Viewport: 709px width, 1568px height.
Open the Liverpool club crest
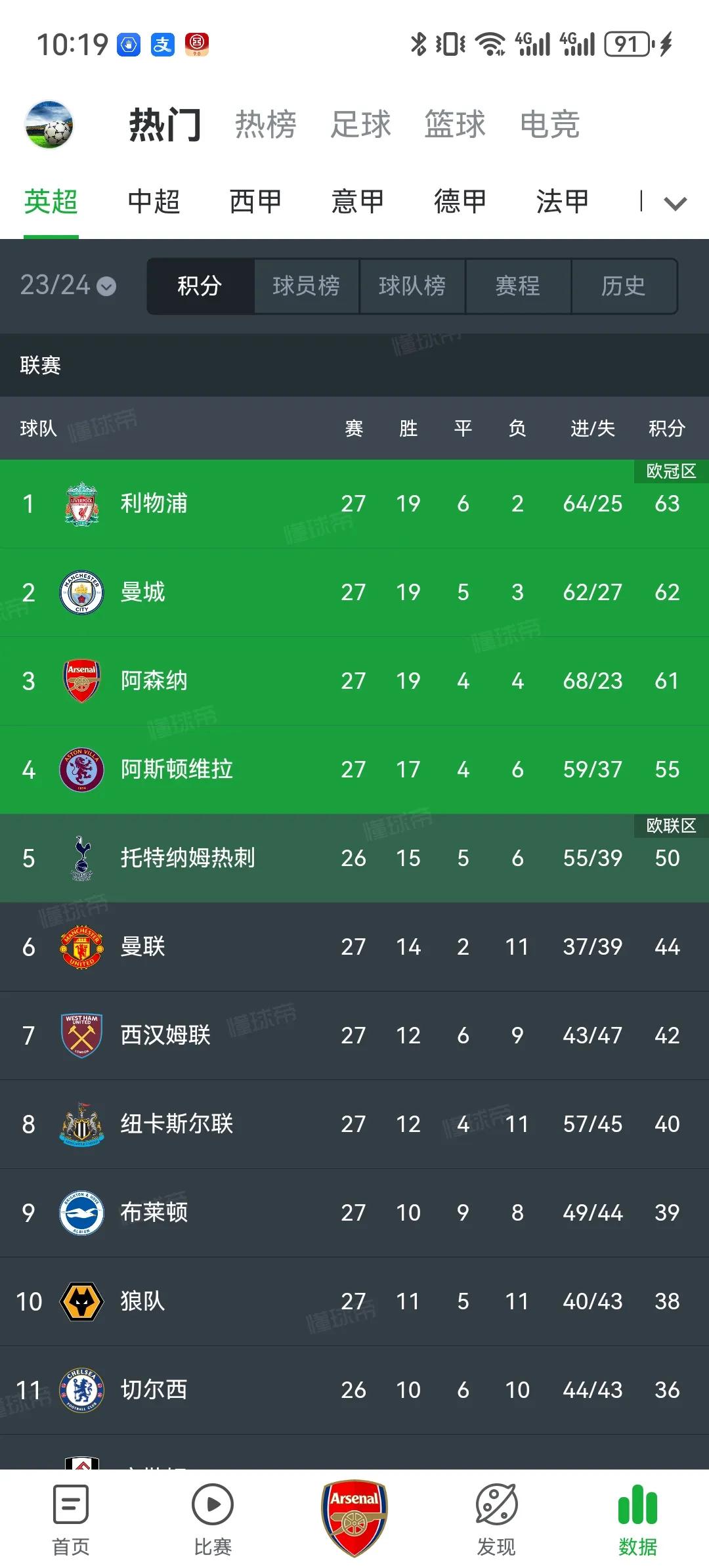coord(81,504)
